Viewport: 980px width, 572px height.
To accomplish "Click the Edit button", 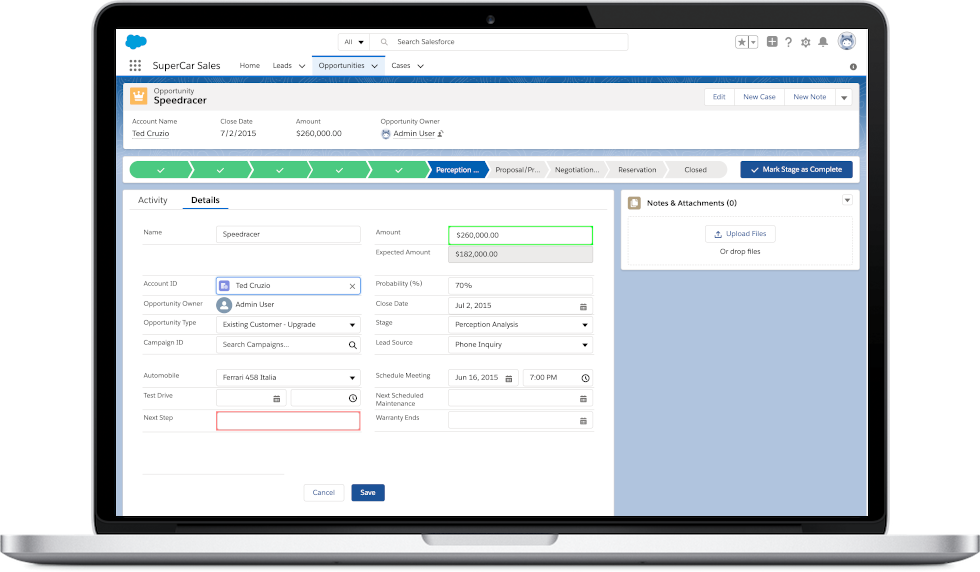I will pos(719,97).
